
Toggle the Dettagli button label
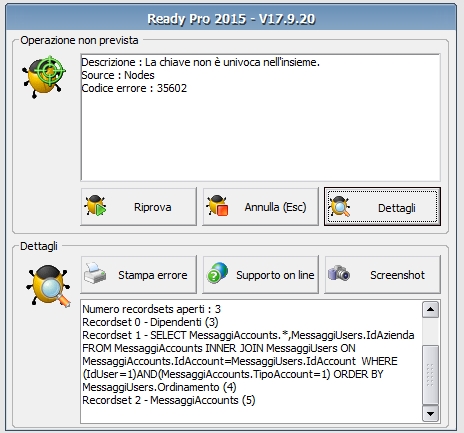coord(397,208)
